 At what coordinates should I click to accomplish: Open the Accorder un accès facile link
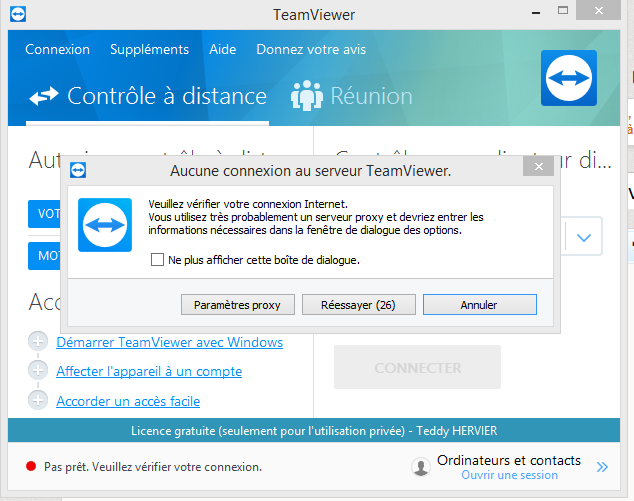(x=128, y=401)
